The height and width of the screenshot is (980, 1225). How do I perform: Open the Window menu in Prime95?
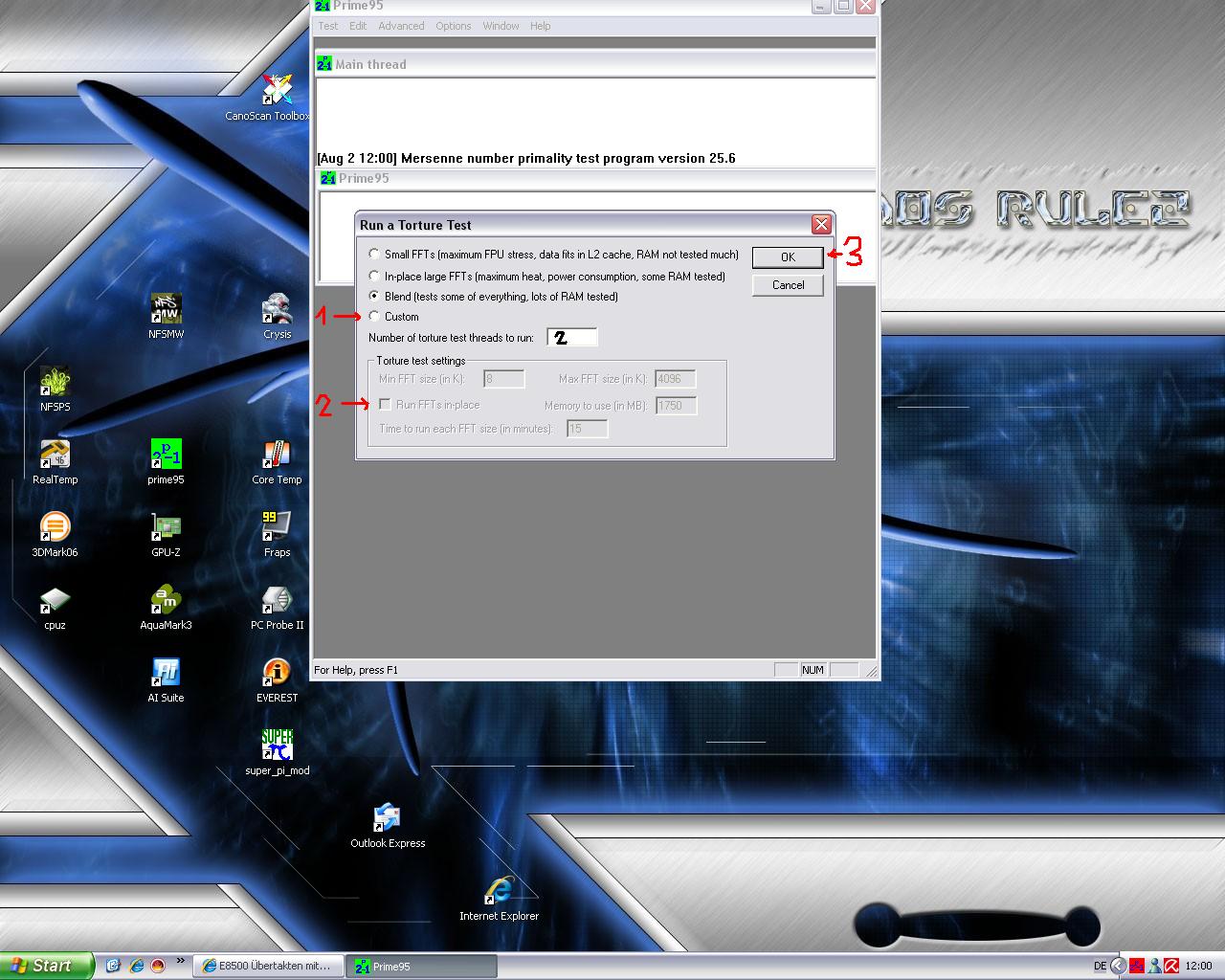click(501, 26)
